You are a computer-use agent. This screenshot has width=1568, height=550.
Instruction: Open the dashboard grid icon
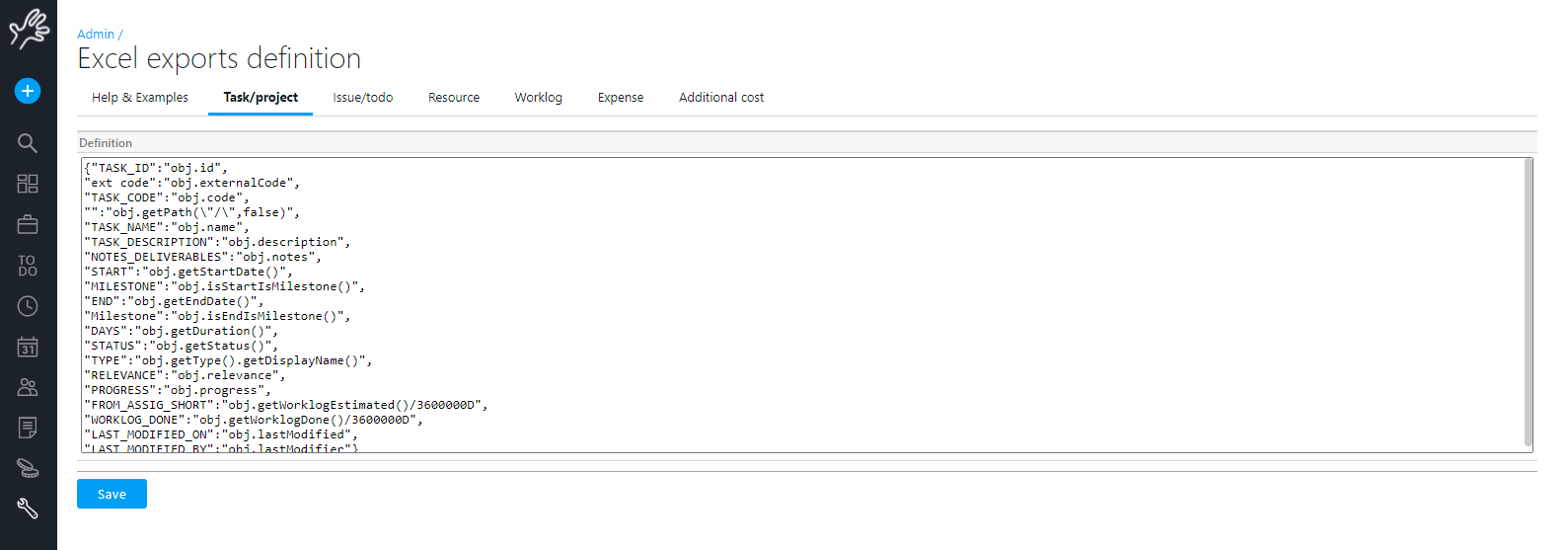click(28, 184)
